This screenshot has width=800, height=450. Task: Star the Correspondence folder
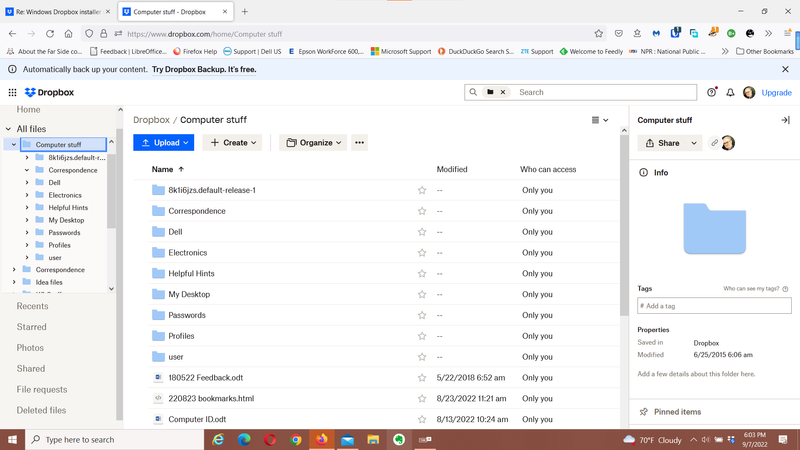click(x=422, y=211)
